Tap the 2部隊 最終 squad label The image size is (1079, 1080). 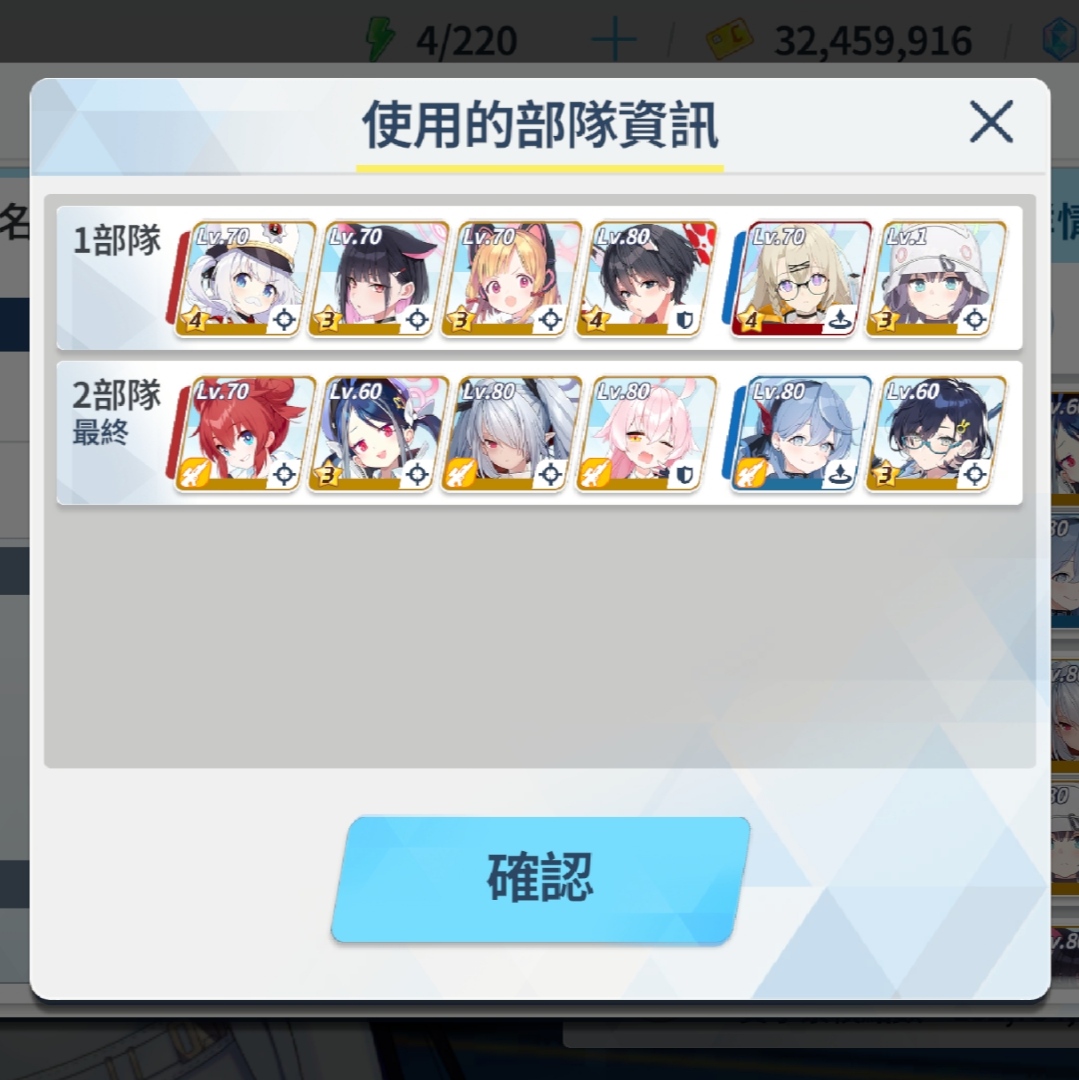(x=116, y=412)
